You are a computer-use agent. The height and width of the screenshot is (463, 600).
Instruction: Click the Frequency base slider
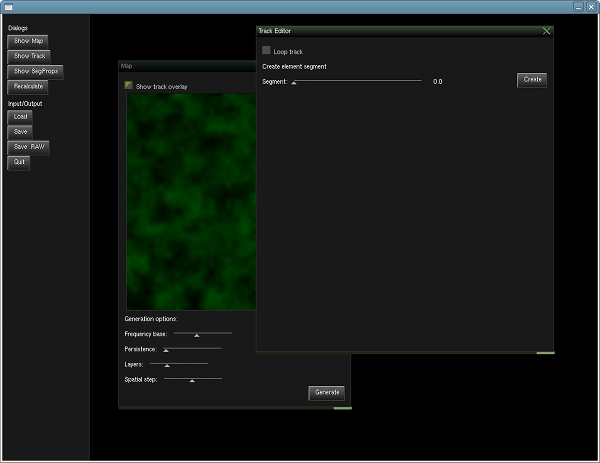[x=202, y=334]
